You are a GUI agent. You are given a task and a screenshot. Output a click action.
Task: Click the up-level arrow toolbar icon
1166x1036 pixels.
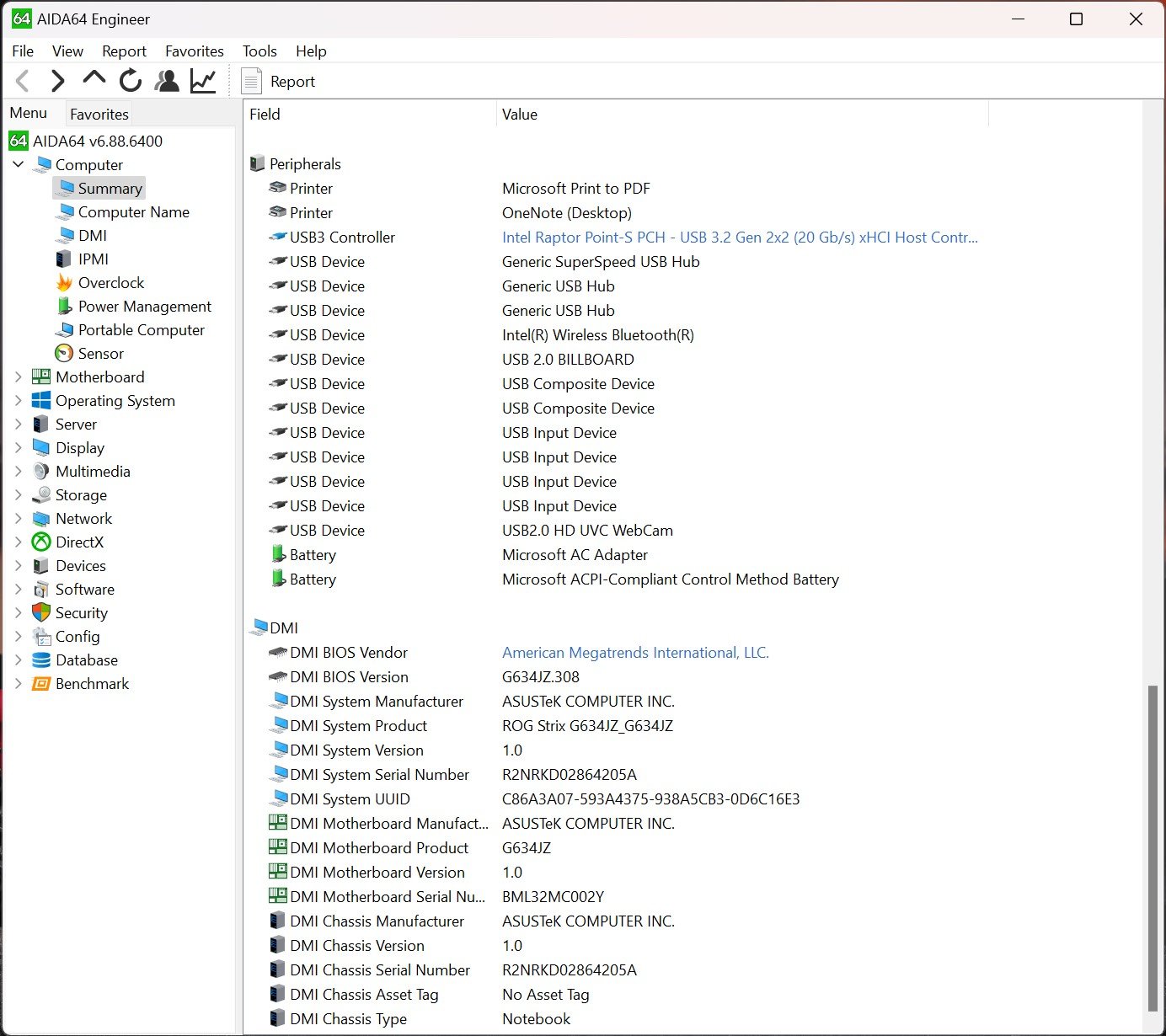click(94, 79)
